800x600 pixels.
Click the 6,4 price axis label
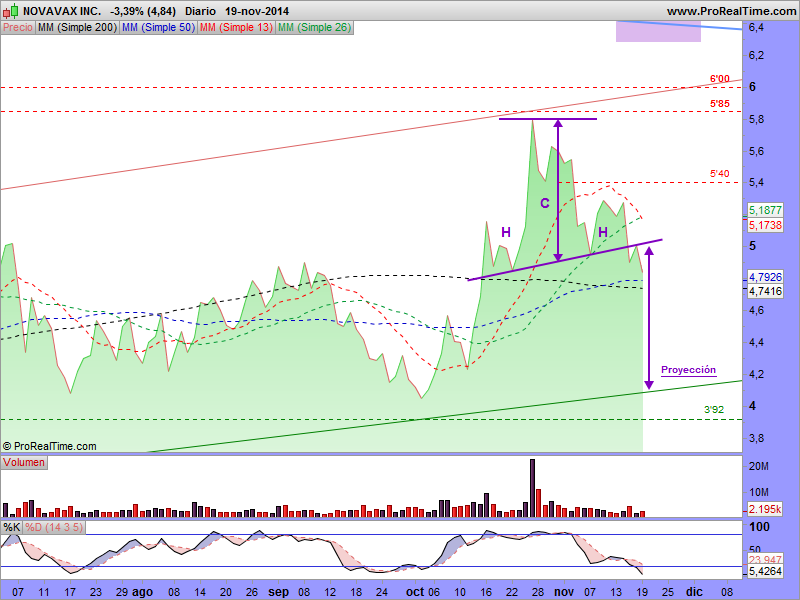click(x=756, y=28)
